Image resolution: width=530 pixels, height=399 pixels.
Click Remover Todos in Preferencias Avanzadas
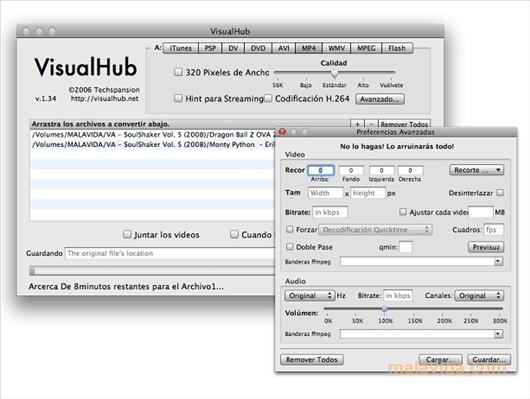coord(312,359)
